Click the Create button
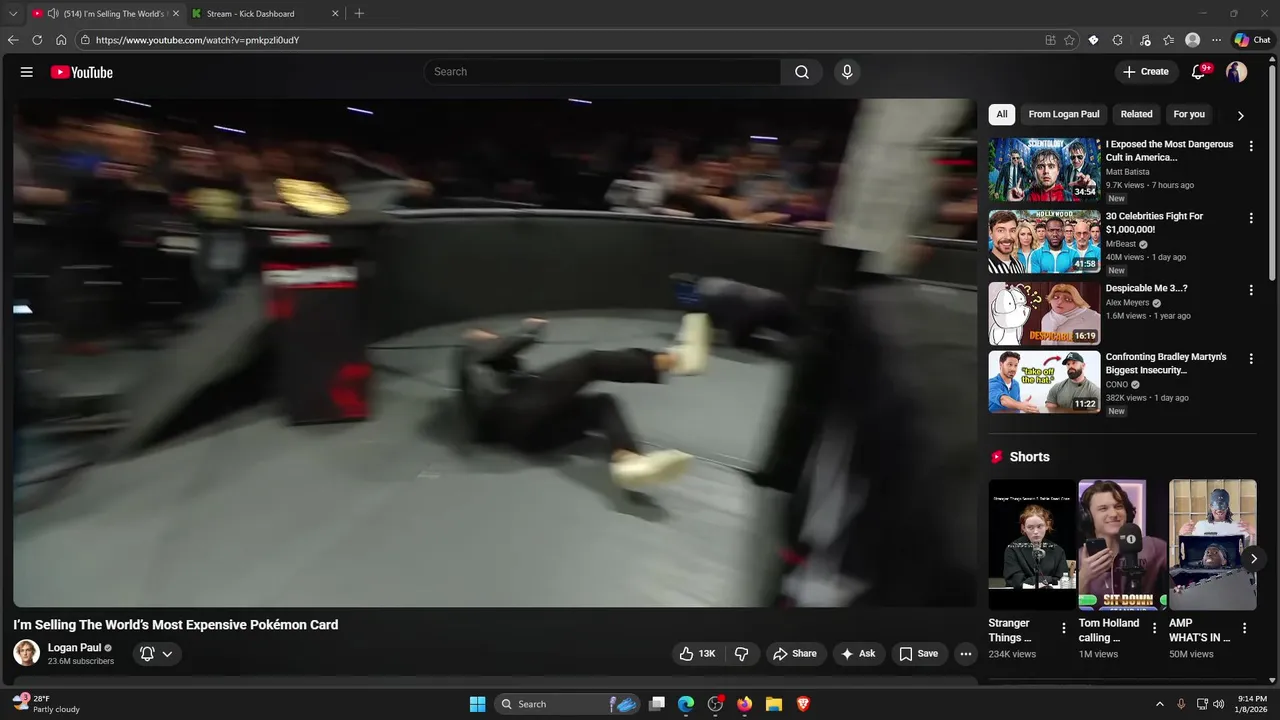 click(1146, 72)
